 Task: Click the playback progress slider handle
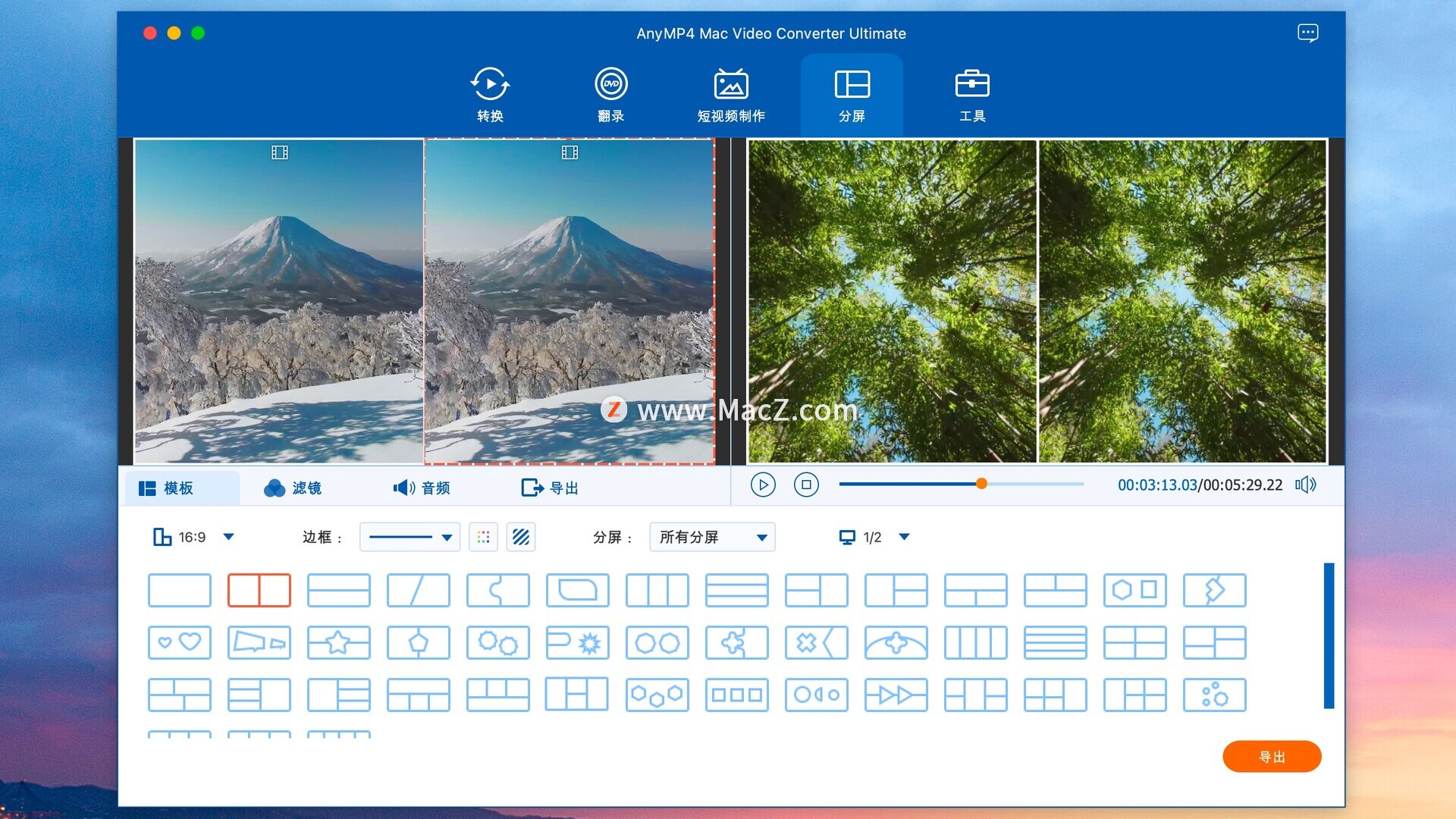[981, 484]
